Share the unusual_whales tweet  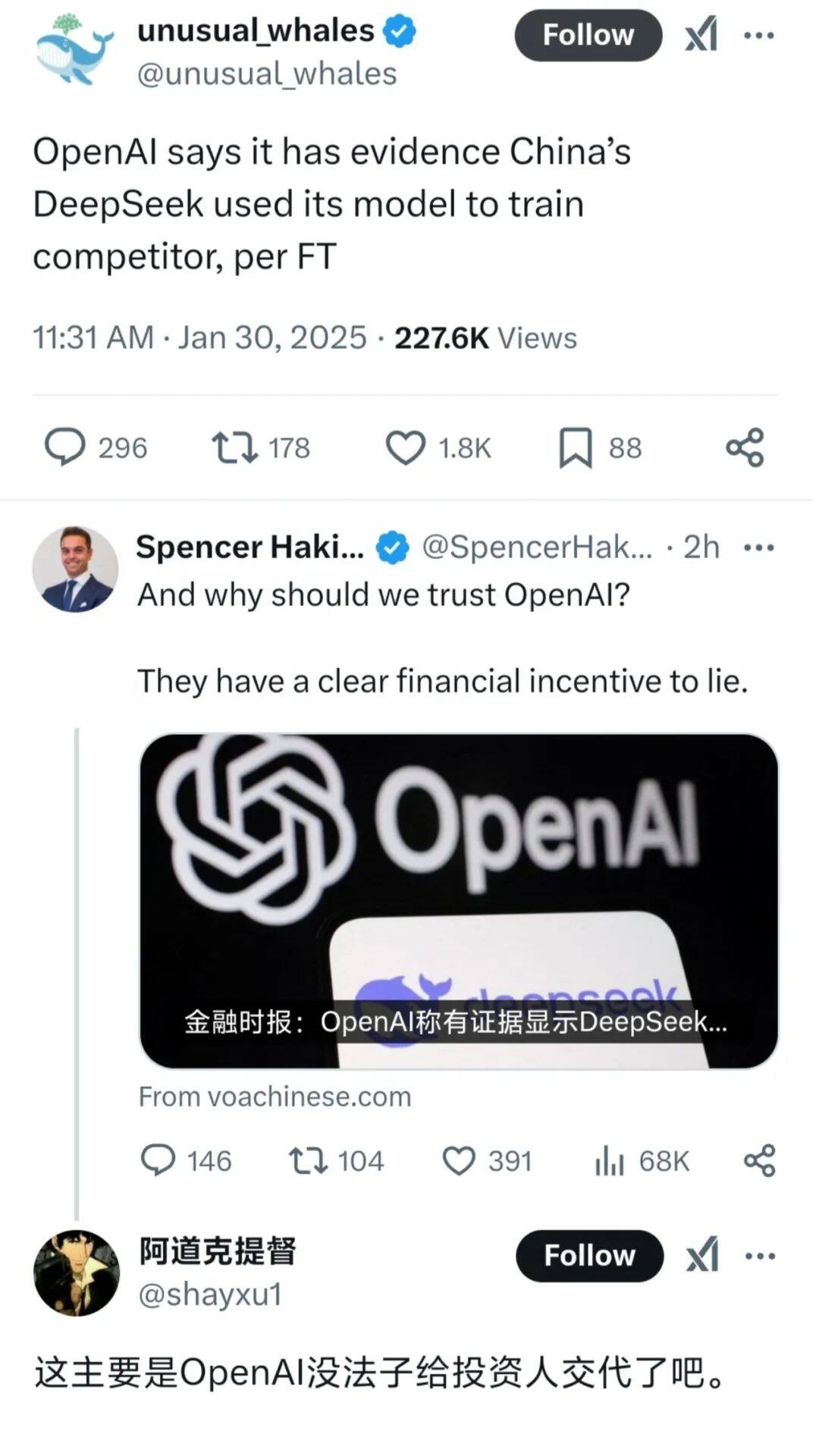pyautogui.click(x=745, y=447)
